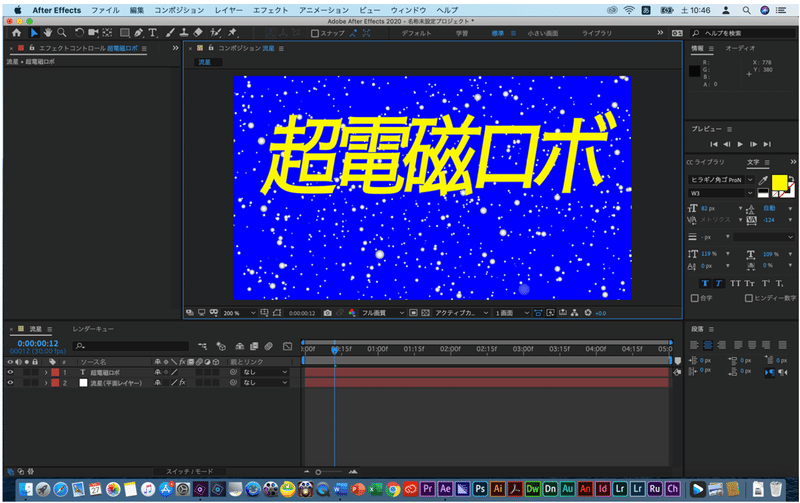800x503 pixels.
Task: Select the Pen tool
Action: pyautogui.click(x=138, y=33)
